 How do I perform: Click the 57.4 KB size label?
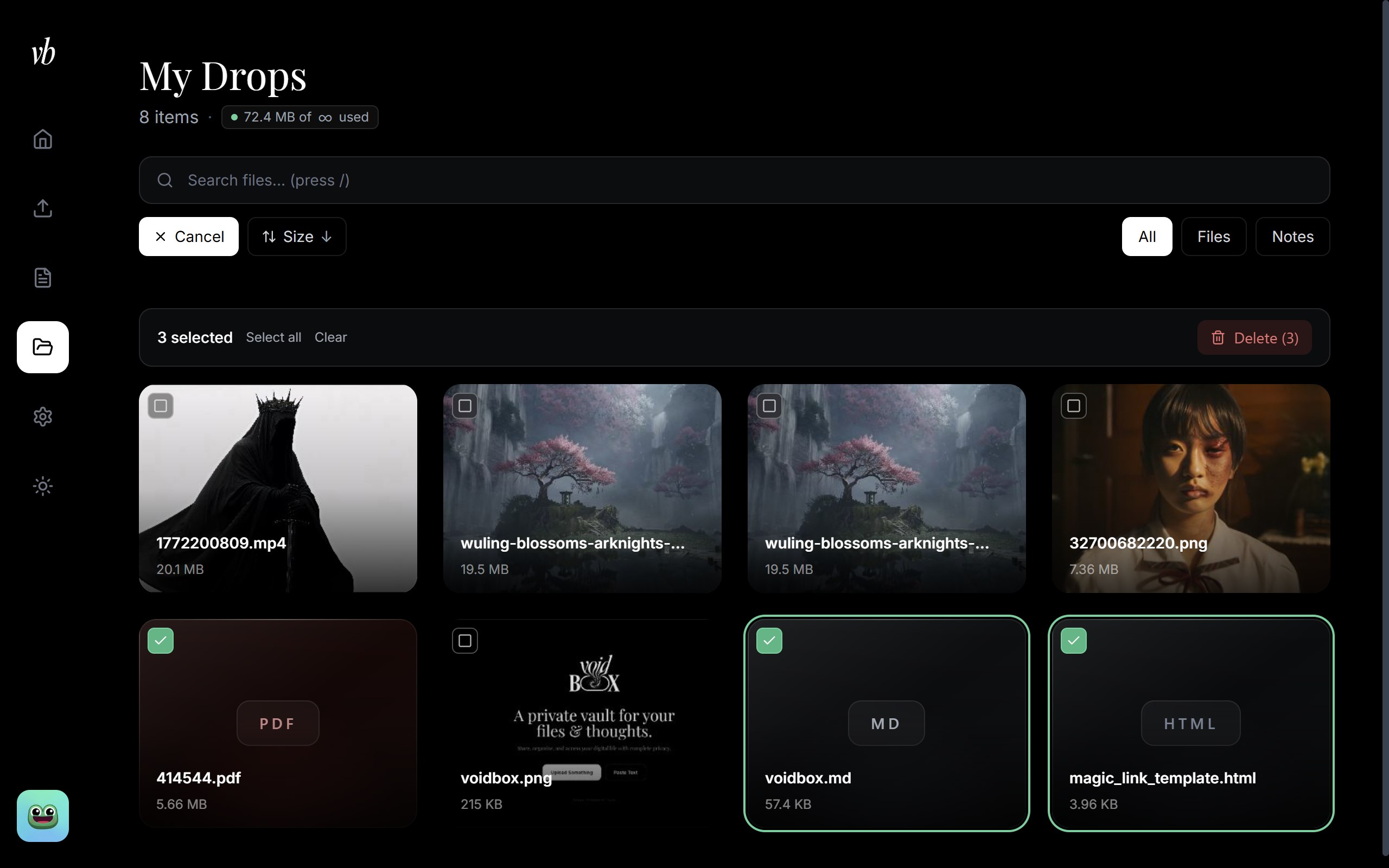coord(787,803)
